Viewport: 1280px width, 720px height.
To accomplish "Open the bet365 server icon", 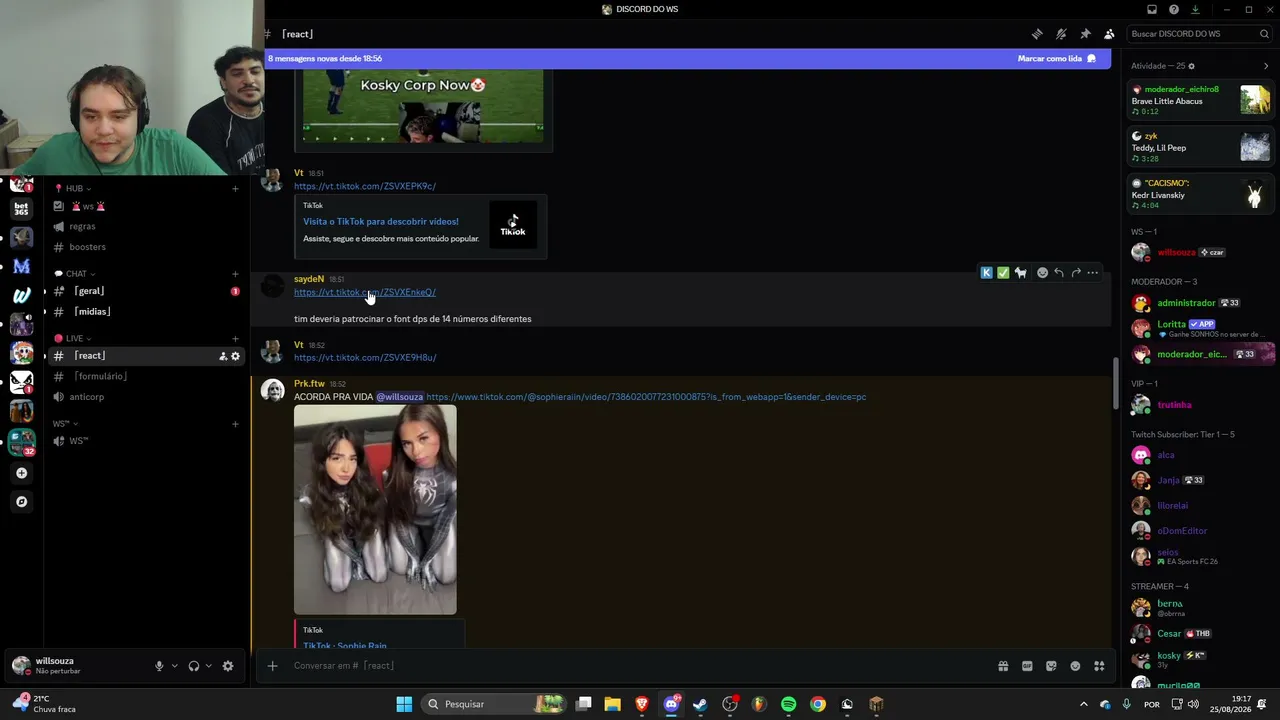I will [21, 209].
